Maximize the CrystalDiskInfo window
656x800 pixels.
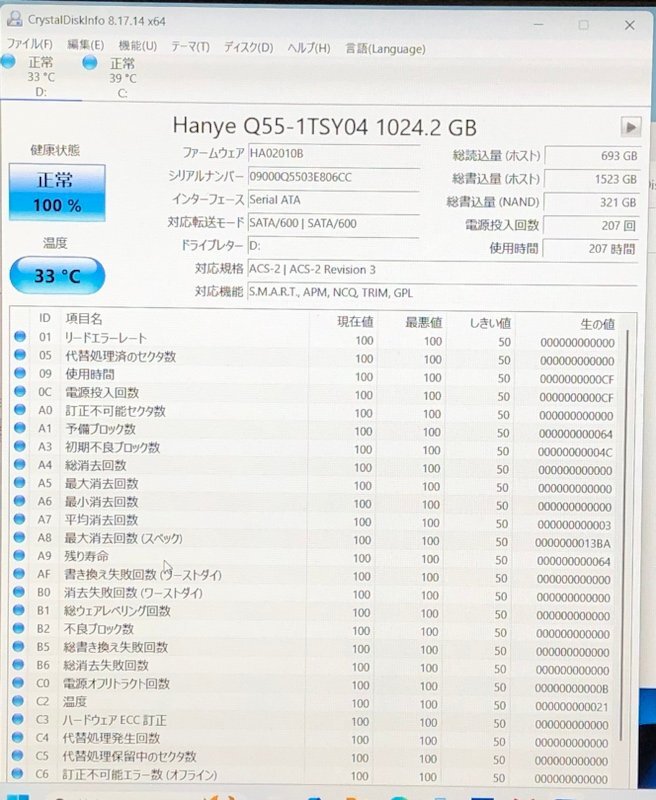pyautogui.click(x=584, y=24)
